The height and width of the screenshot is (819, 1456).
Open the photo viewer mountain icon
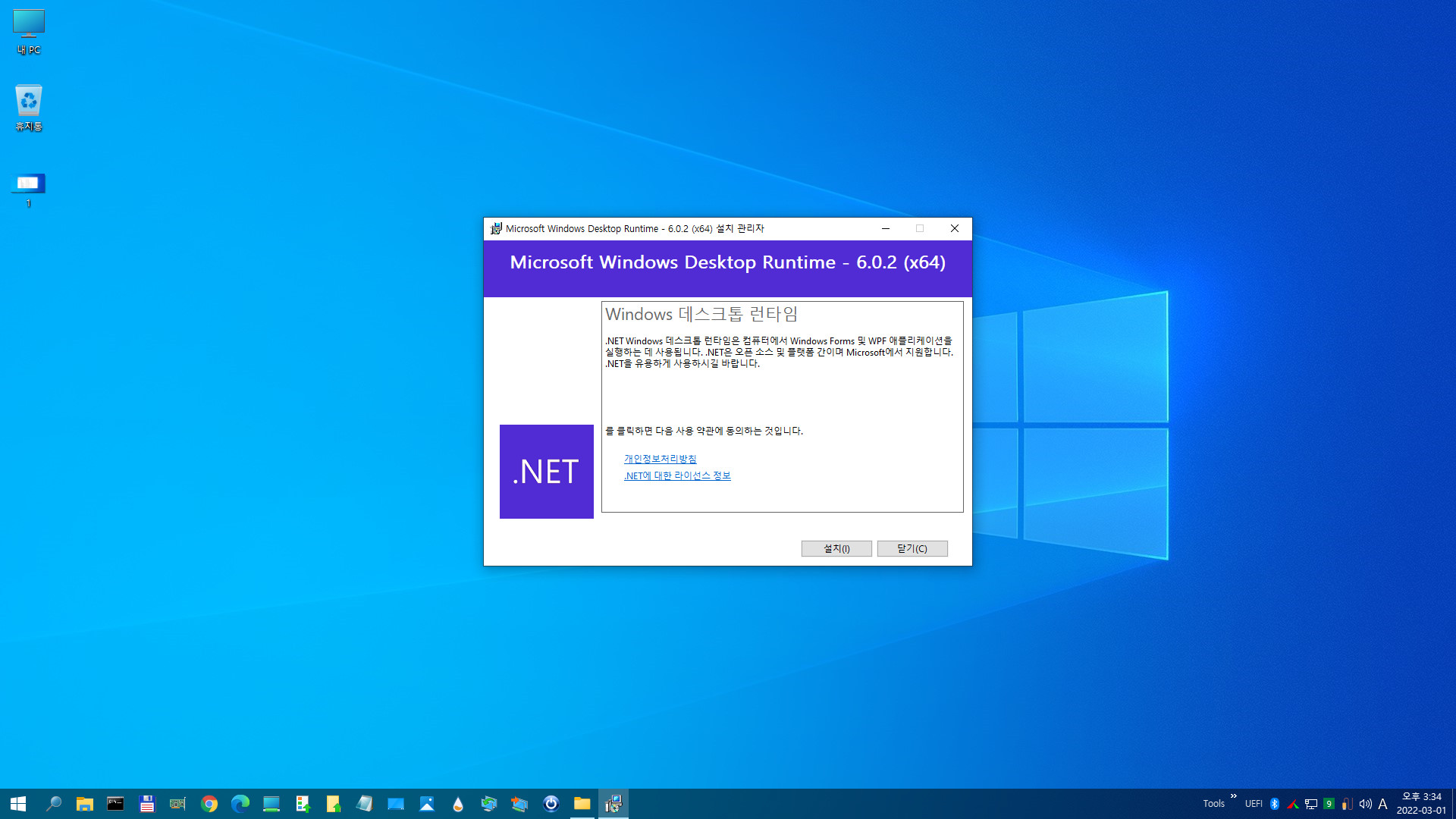pos(427,804)
